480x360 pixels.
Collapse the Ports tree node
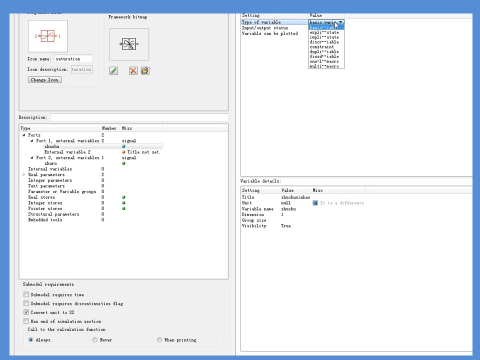[24, 135]
